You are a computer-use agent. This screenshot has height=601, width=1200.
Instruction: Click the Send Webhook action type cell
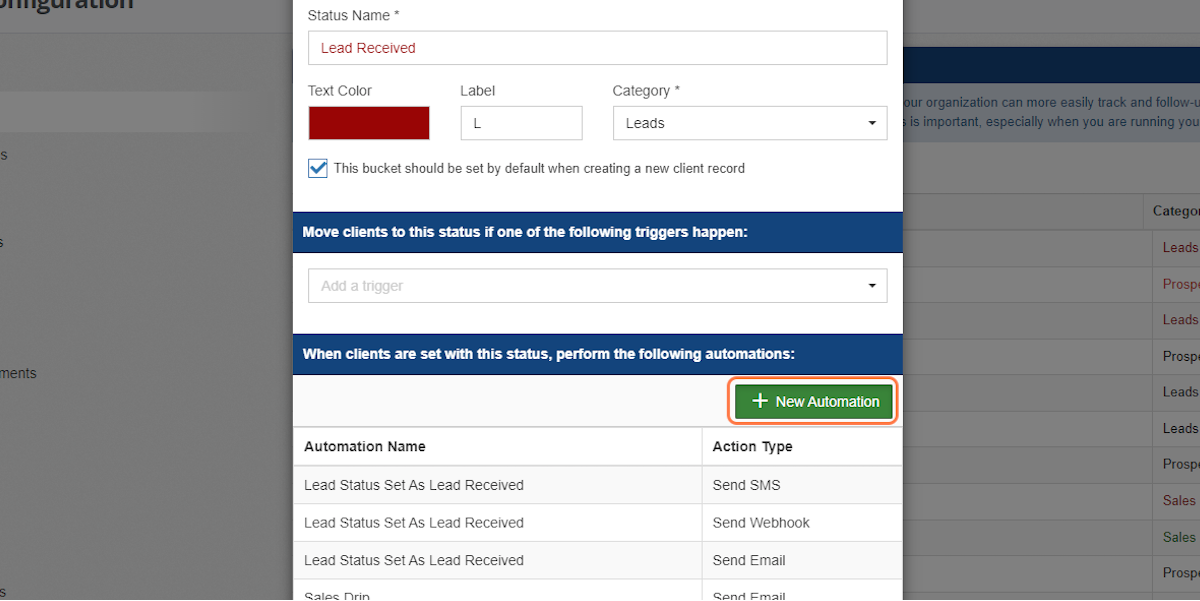click(761, 523)
